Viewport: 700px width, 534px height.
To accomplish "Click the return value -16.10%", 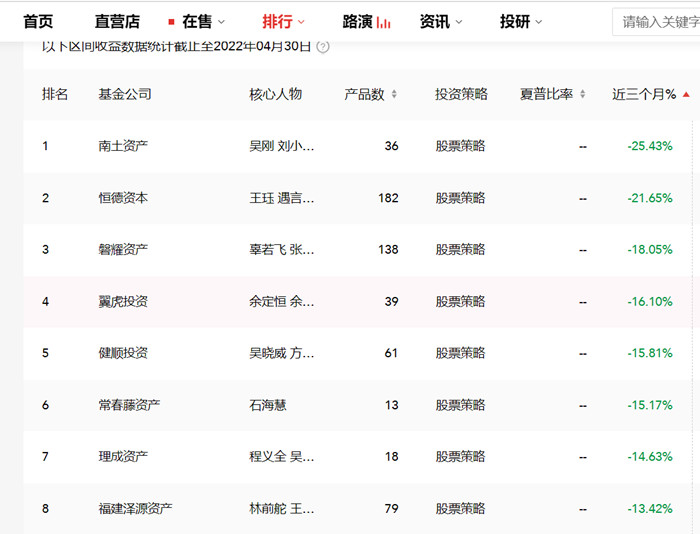I will pyautogui.click(x=650, y=301).
